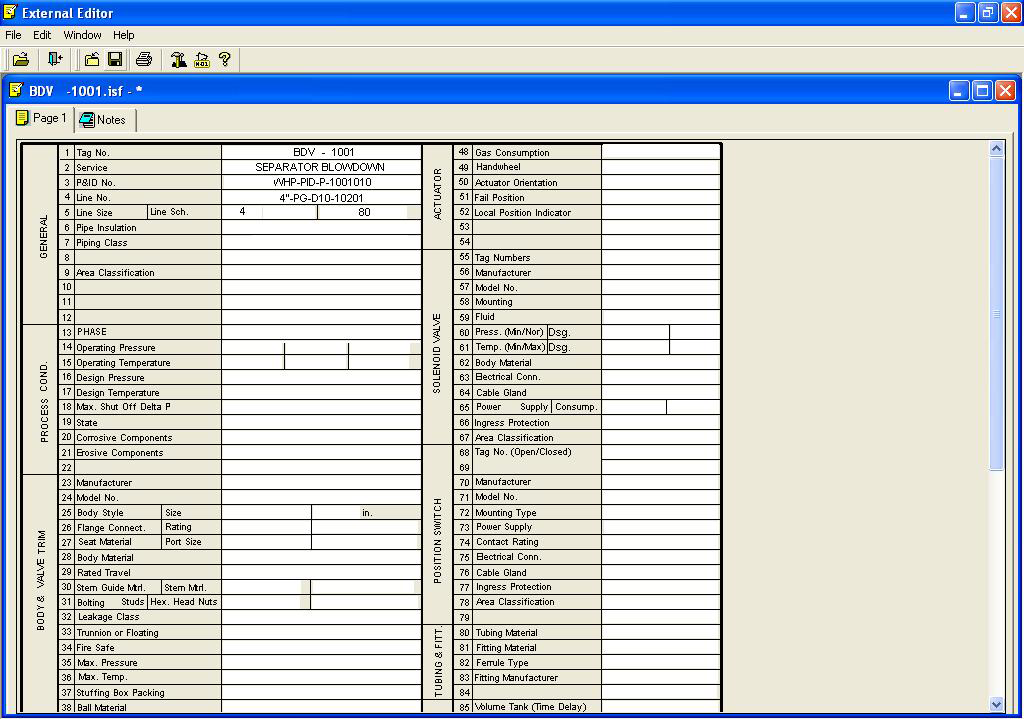Click the open-folder icon with curved arrow
1026x719 pixels.
(x=91, y=59)
